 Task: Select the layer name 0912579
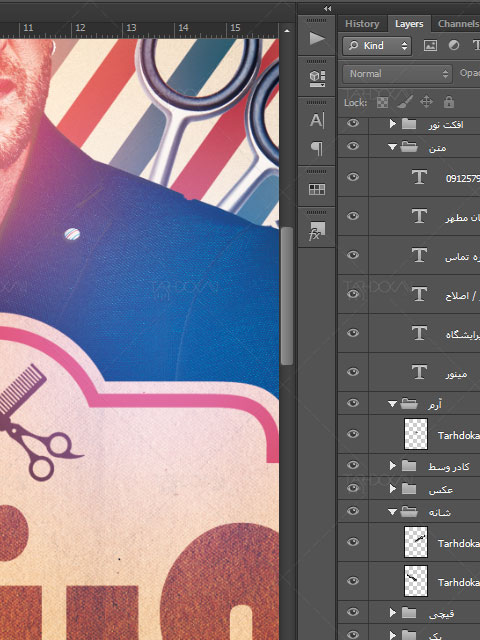[463, 179]
